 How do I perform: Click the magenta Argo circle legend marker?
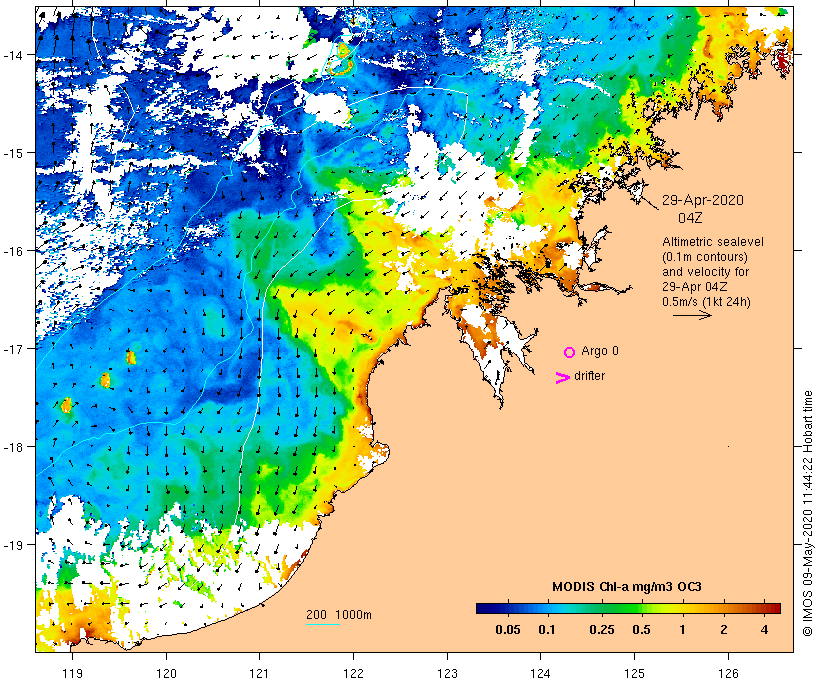[570, 352]
